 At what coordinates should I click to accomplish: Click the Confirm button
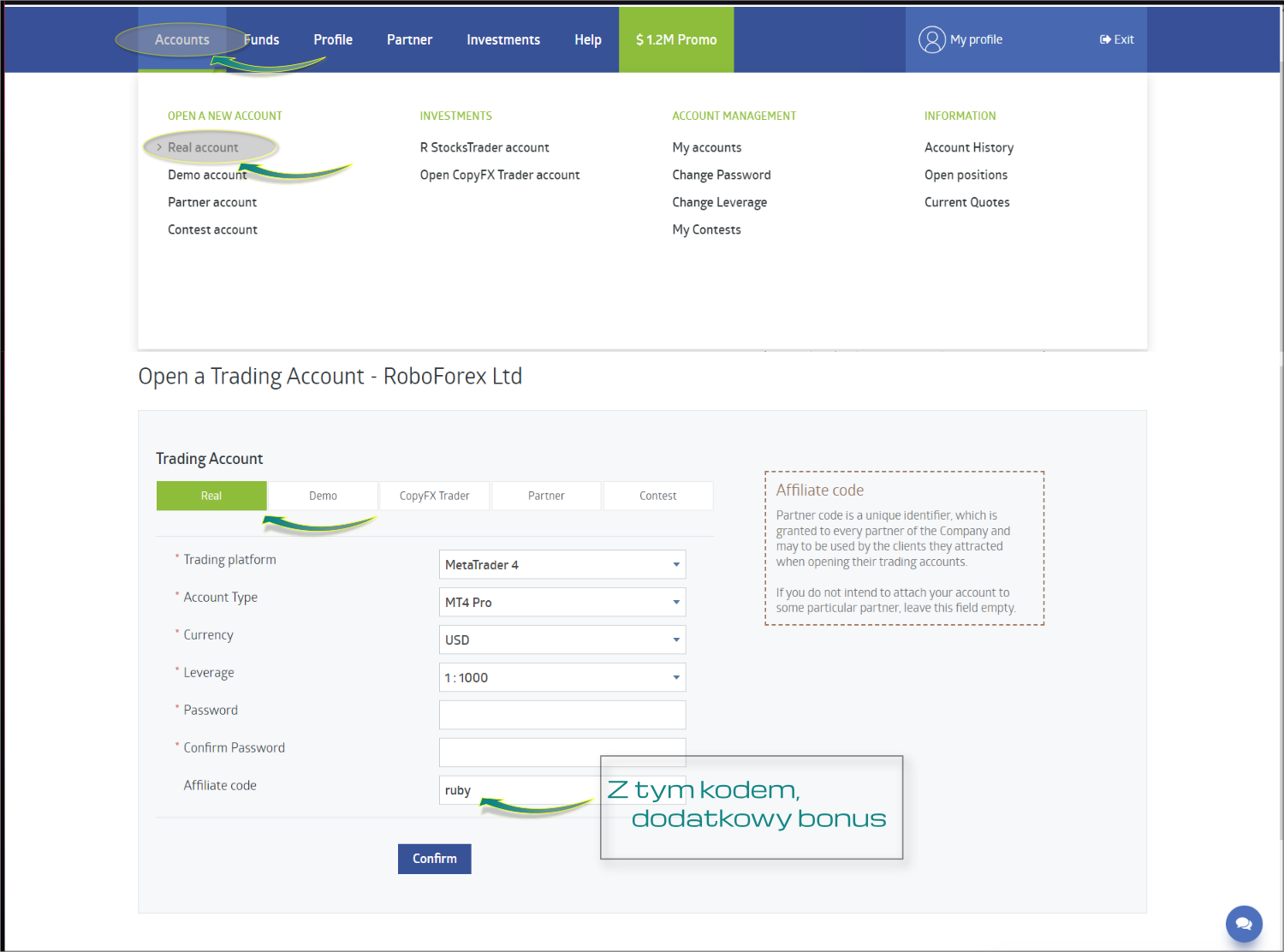pyautogui.click(x=435, y=859)
